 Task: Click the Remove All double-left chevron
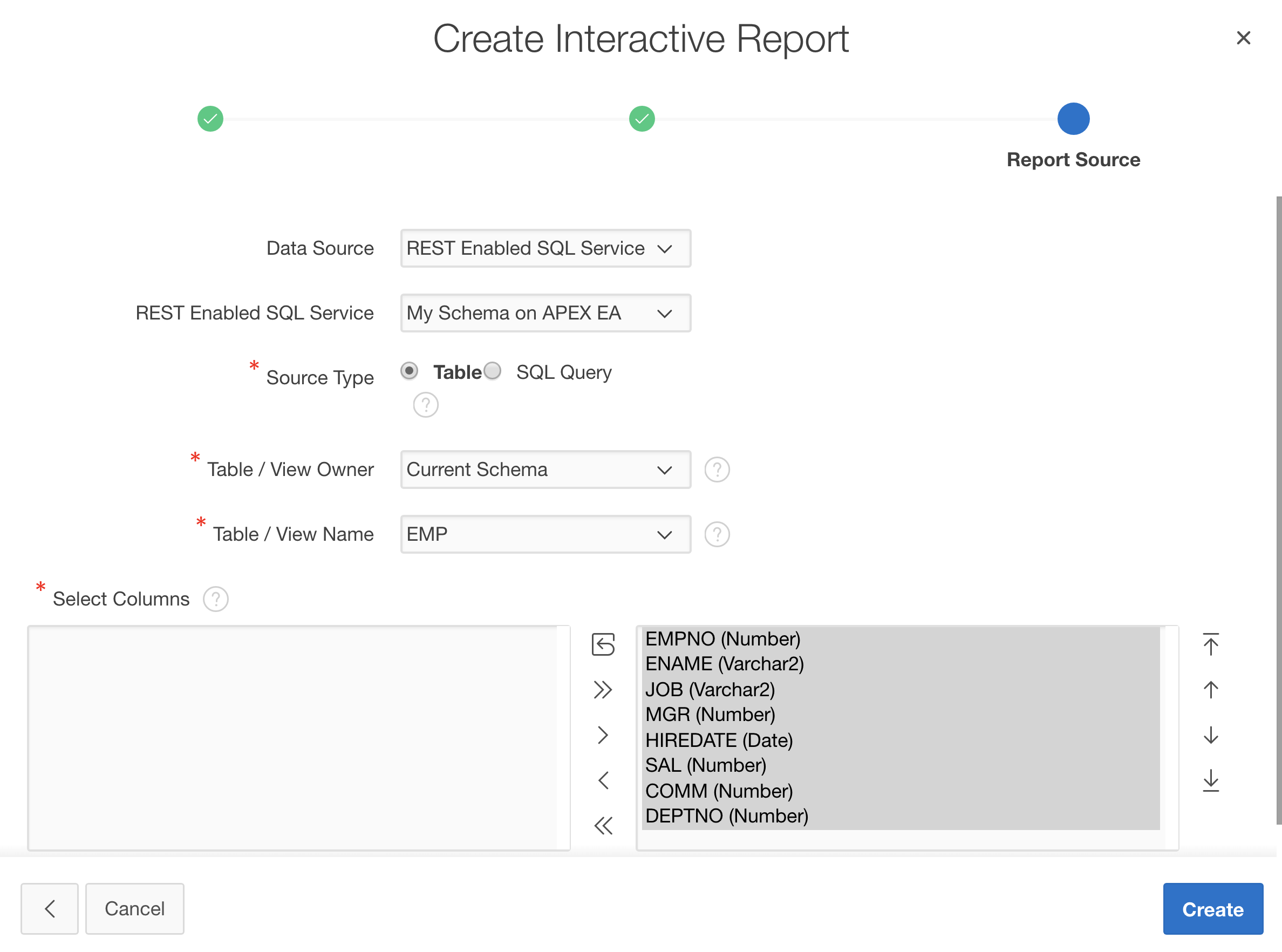(x=603, y=826)
